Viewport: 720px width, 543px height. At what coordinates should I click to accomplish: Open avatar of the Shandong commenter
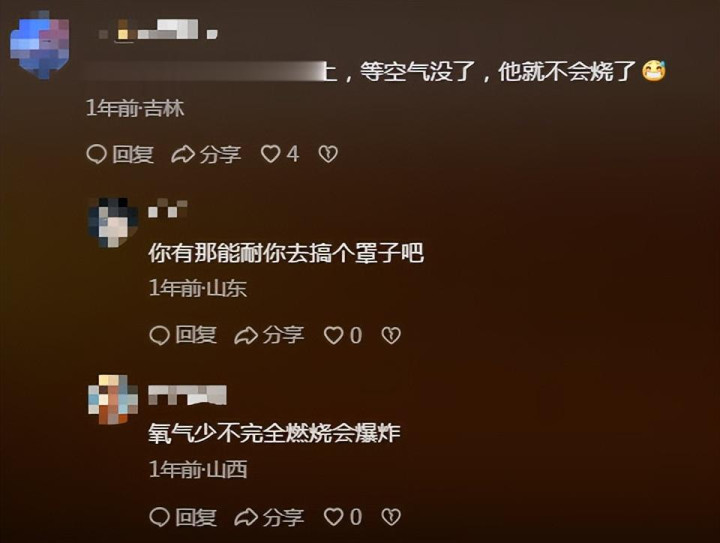(113, 223)
